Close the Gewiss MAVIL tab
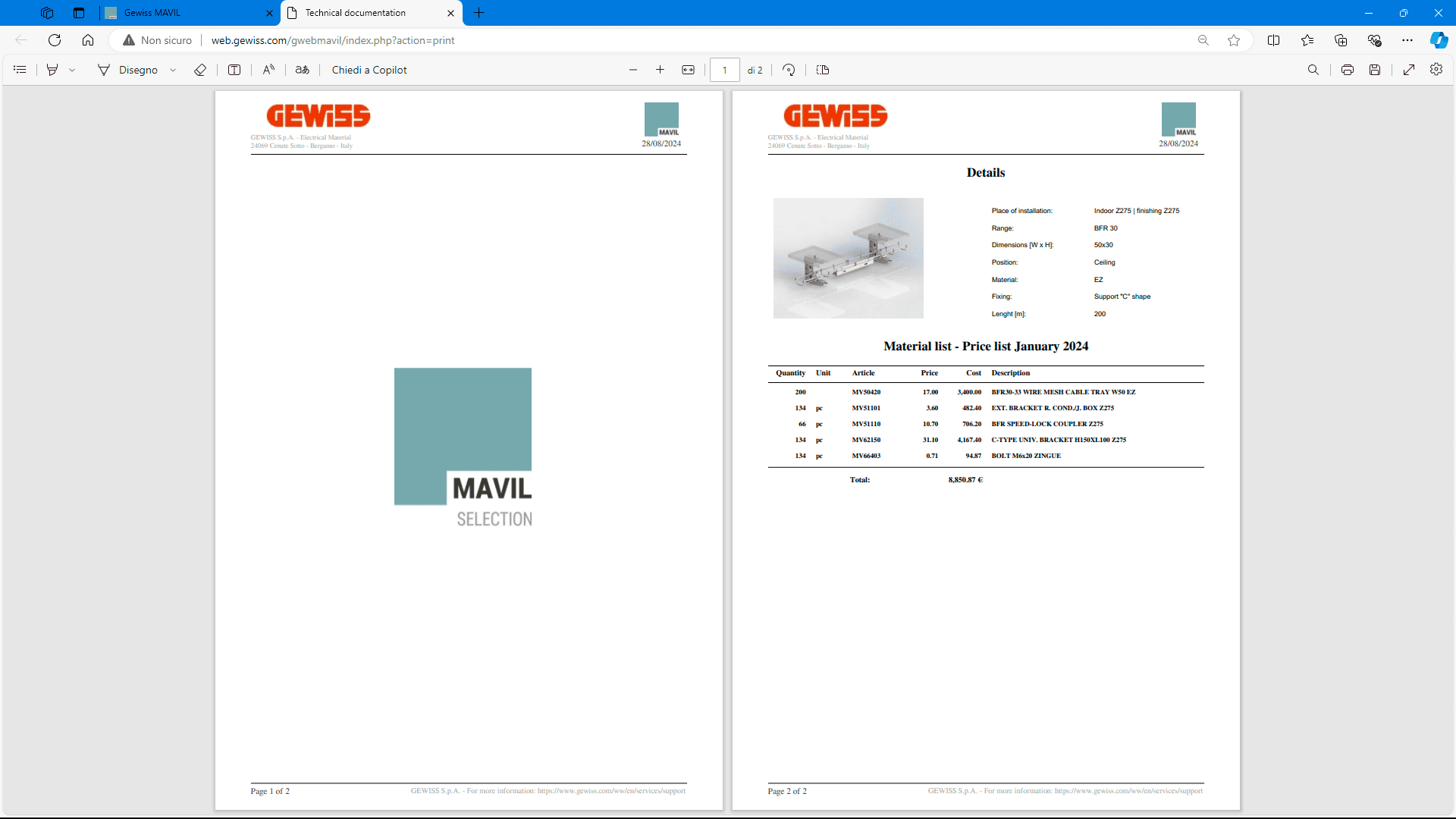 pyautogui.click(x=269, y=13)
